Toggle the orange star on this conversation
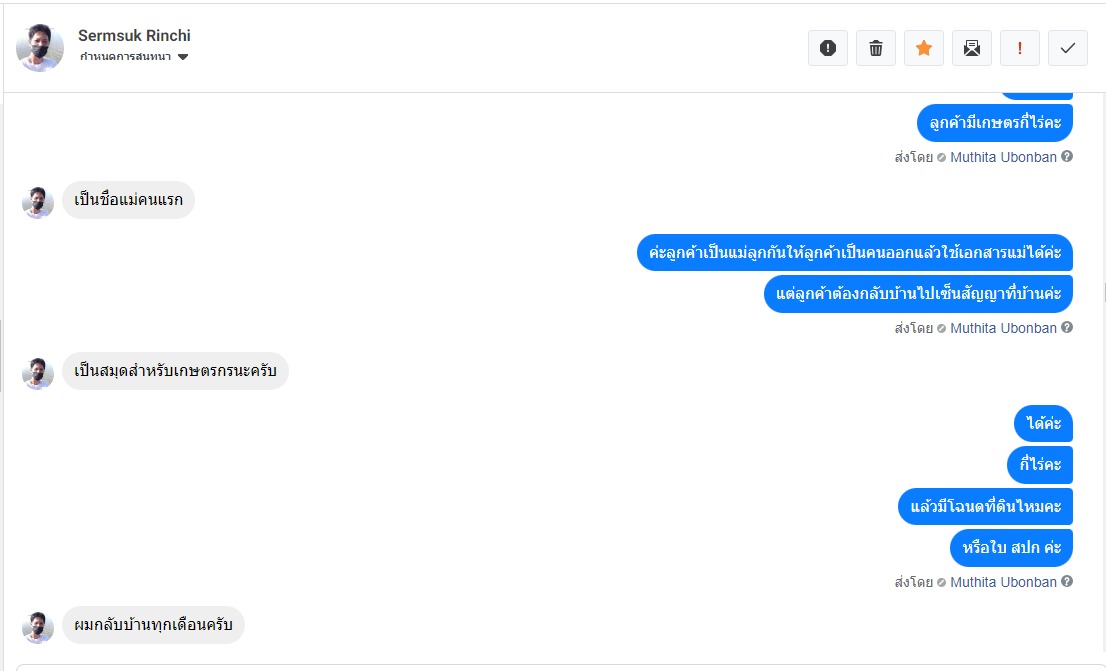Viewport: 1106px width, 671px height. coord(924,48)
